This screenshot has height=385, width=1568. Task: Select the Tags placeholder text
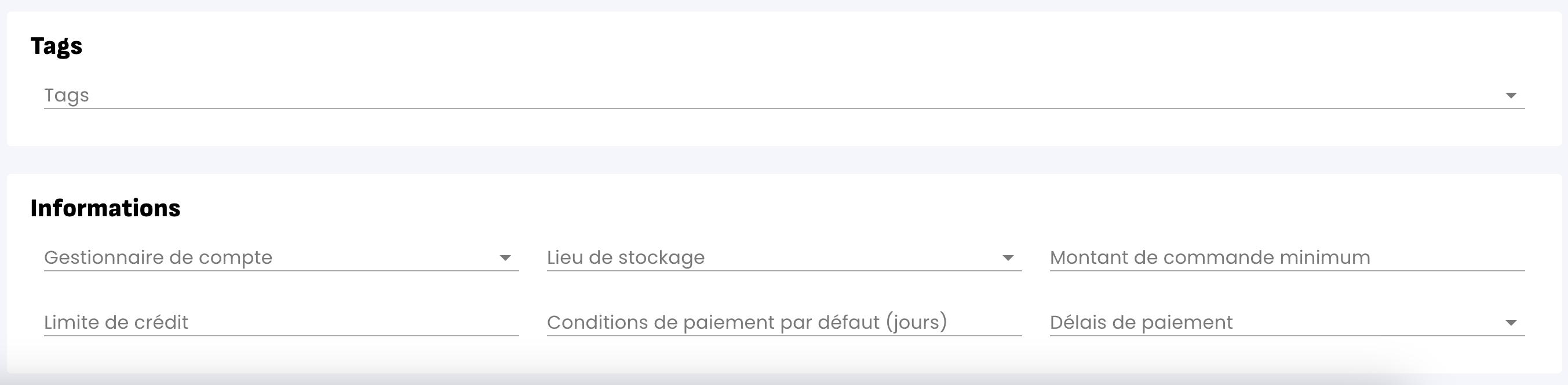[67, 96]
